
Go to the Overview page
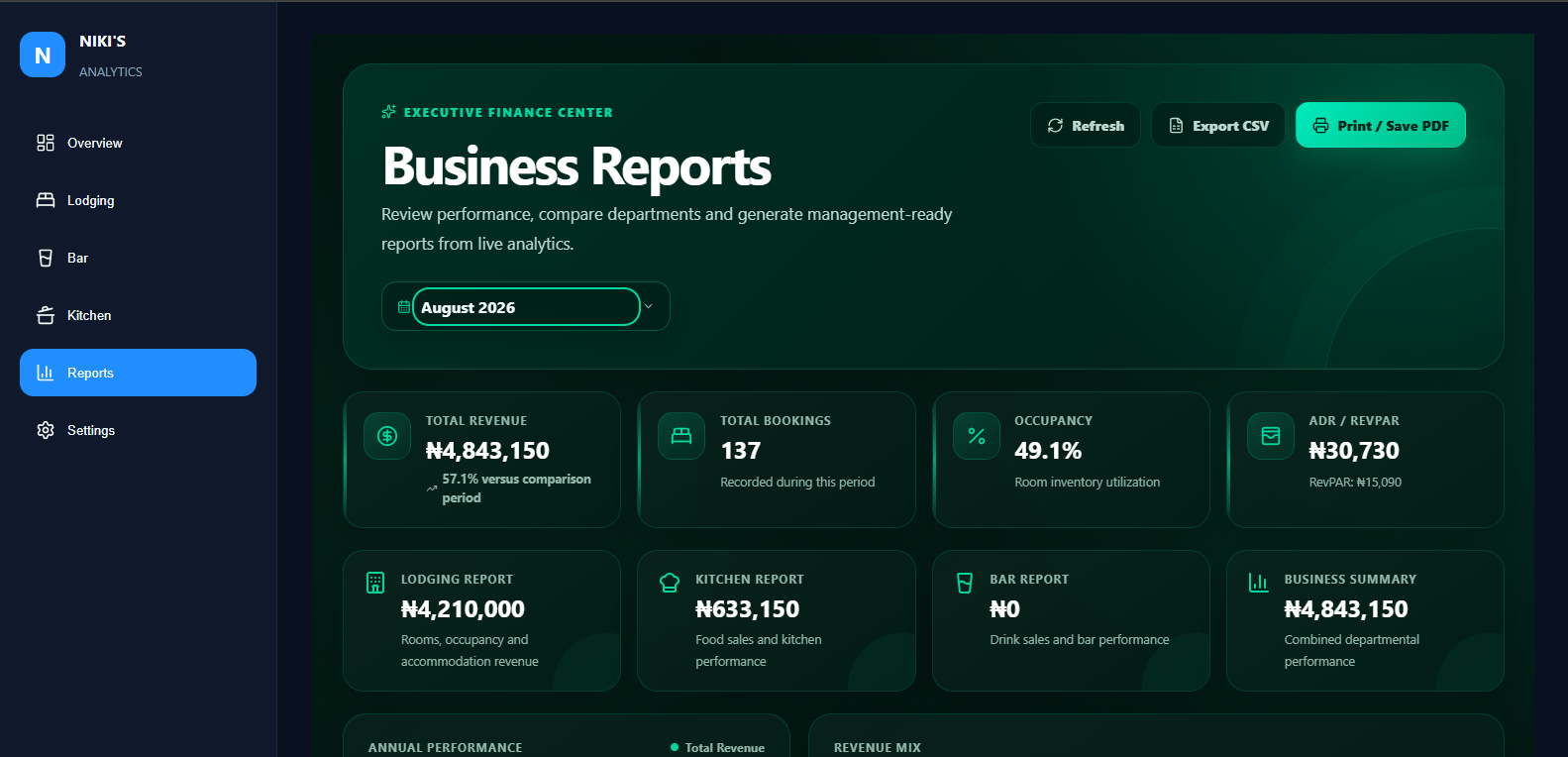(x=138, y=143)
